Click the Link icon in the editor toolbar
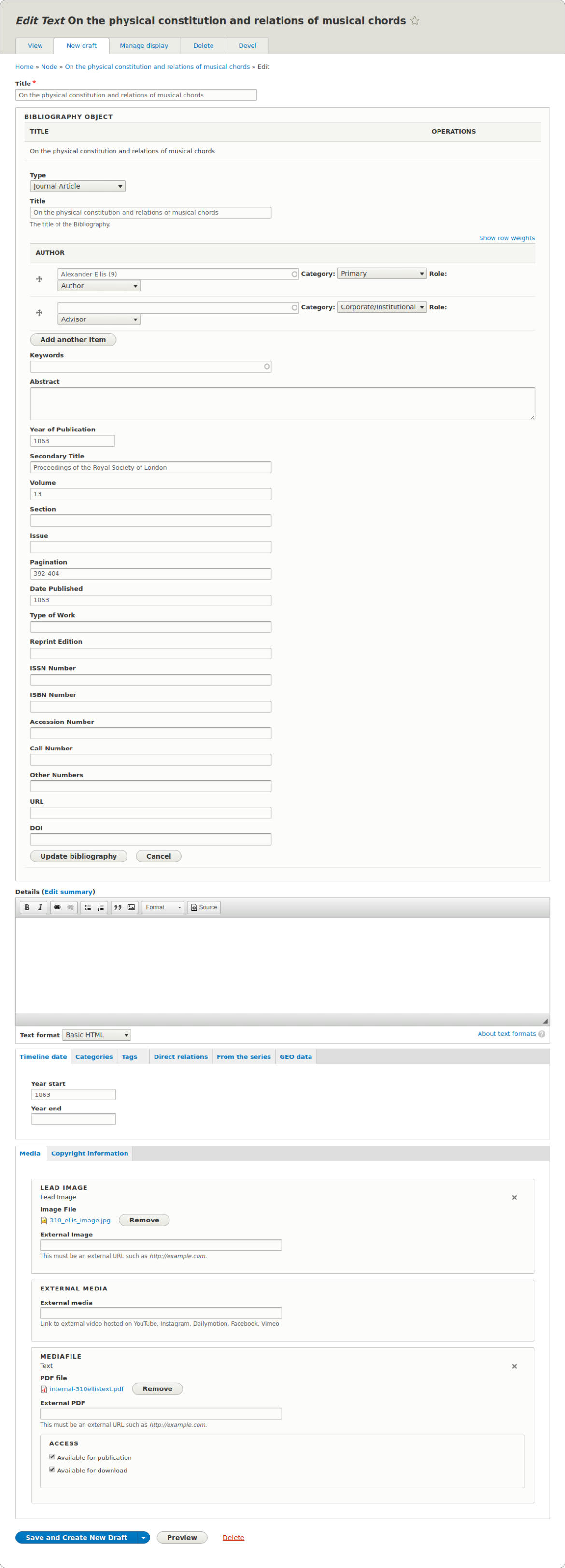Screen dimensions: 565x1568 (57, 907)
